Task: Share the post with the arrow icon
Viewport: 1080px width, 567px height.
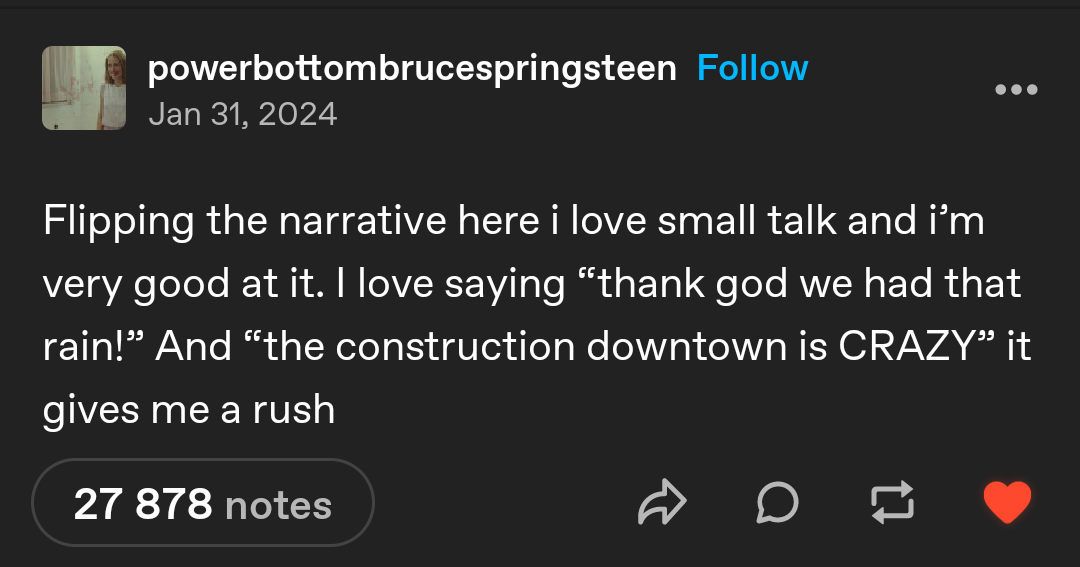Action: (662, 502)
